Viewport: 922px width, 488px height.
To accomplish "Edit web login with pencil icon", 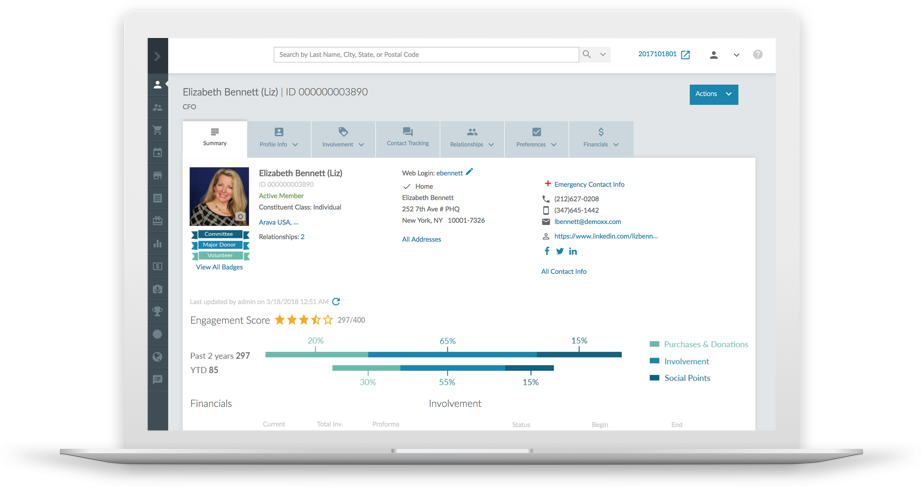I will pos(470,172).
